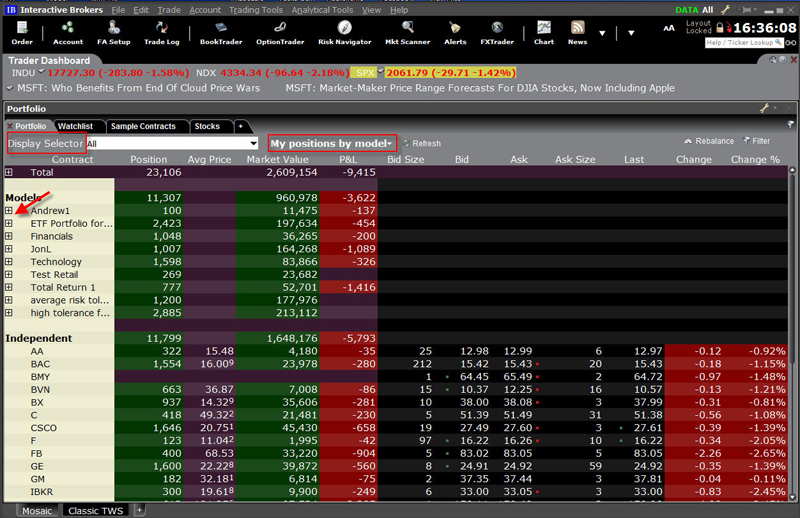This screenshot has height=518, width=800.
Task: Open the Trading Tools menu
Action: point(256,10)
